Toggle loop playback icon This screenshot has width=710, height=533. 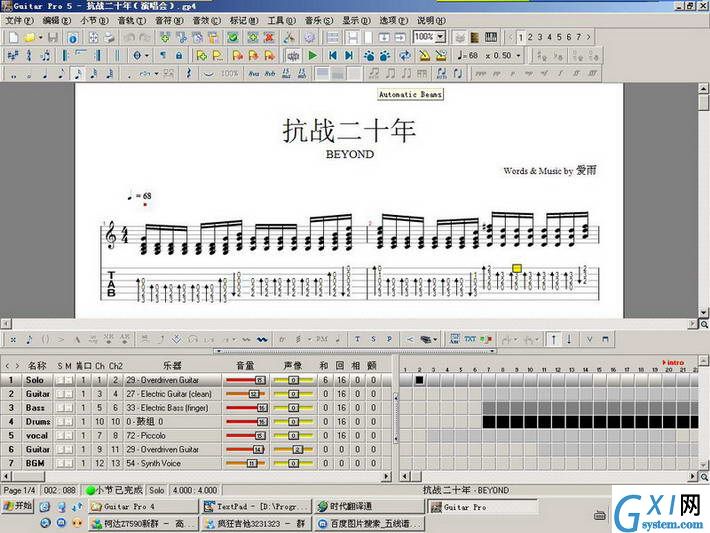(x=405, y=56)
